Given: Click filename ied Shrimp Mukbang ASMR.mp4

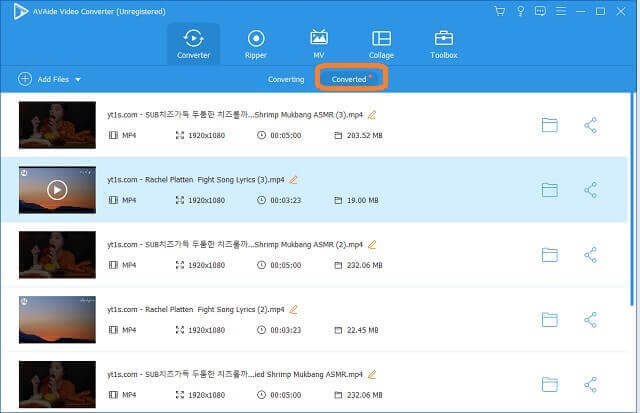Looking at the screenshot, I should (235, 374).
